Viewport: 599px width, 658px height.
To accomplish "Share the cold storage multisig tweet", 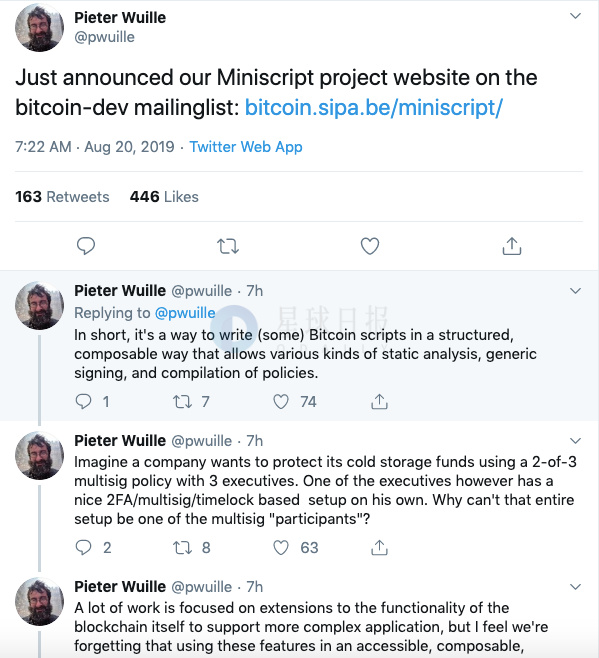I will pos(379,548).
